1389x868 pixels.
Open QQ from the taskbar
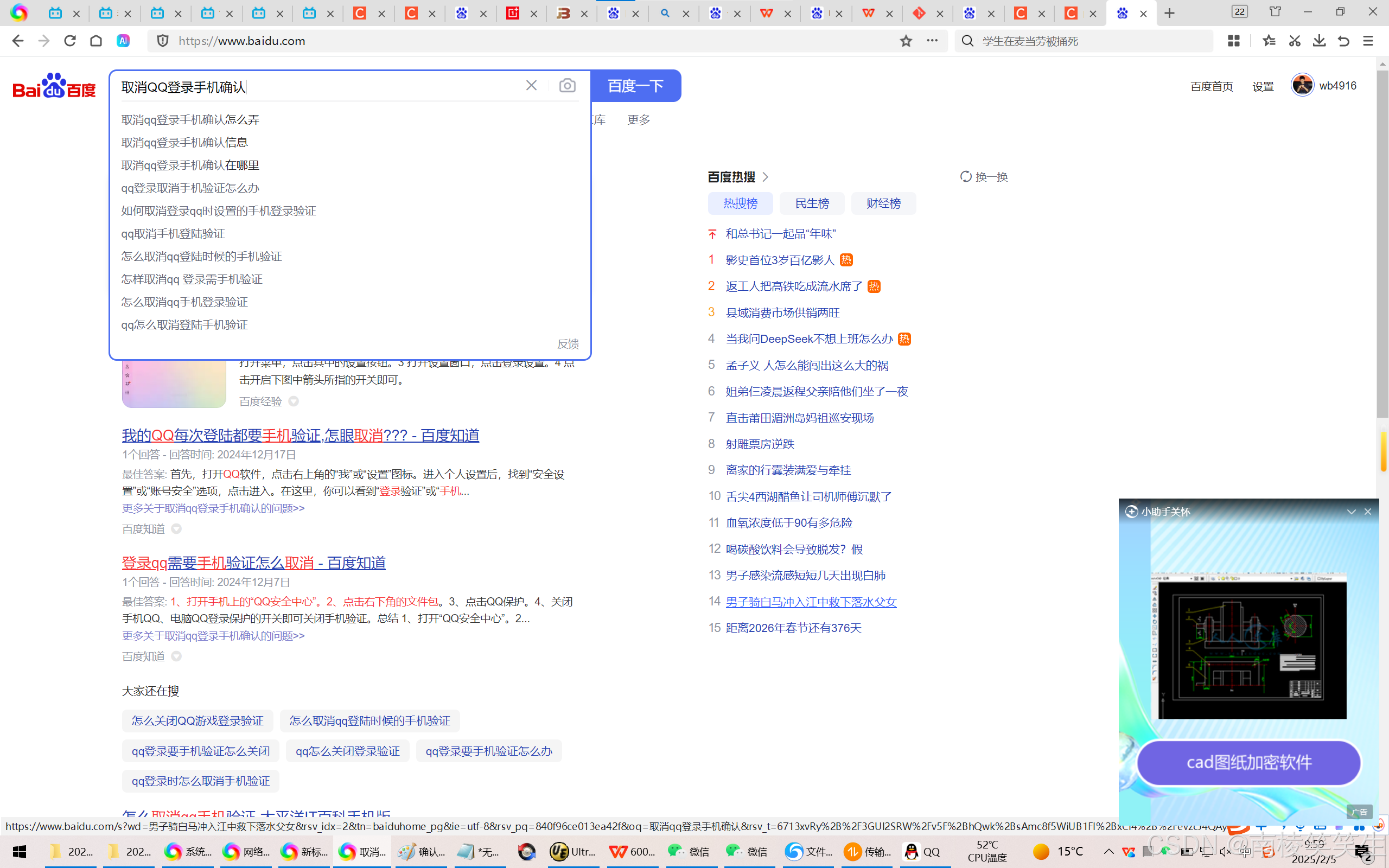point(922,851)
